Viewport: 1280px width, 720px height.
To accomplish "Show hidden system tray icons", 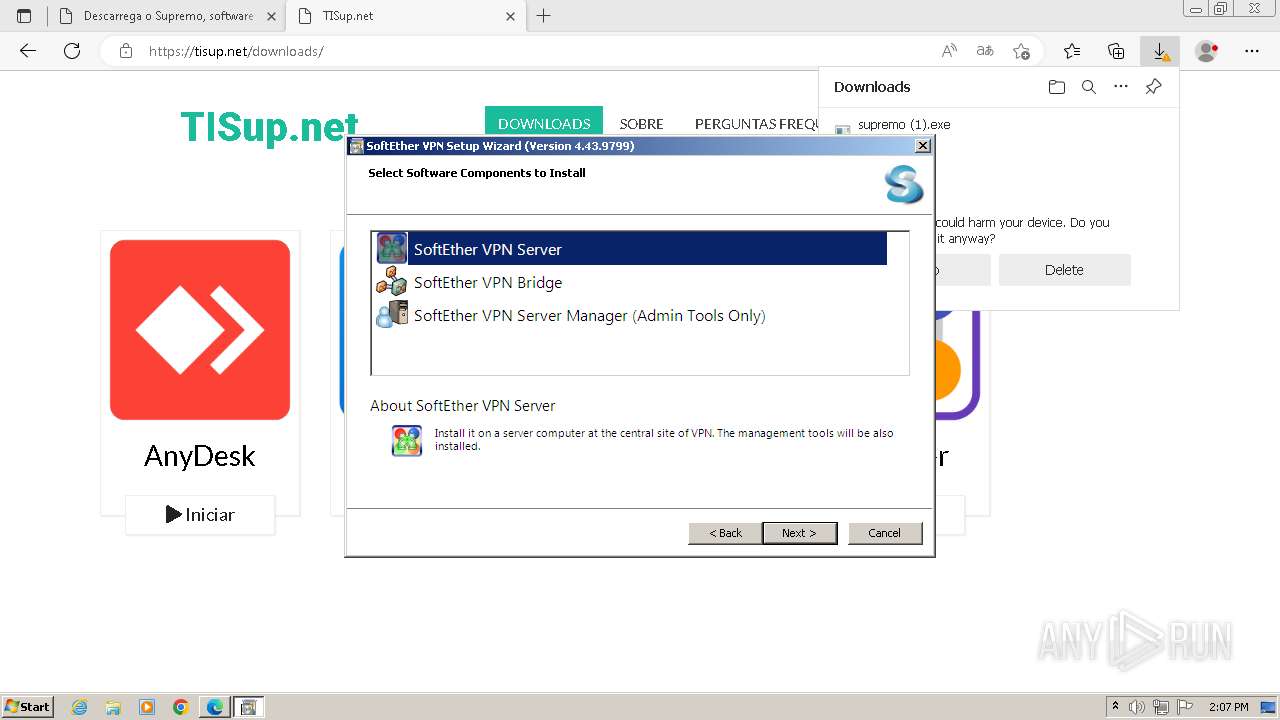I will tap(1116, 707).
